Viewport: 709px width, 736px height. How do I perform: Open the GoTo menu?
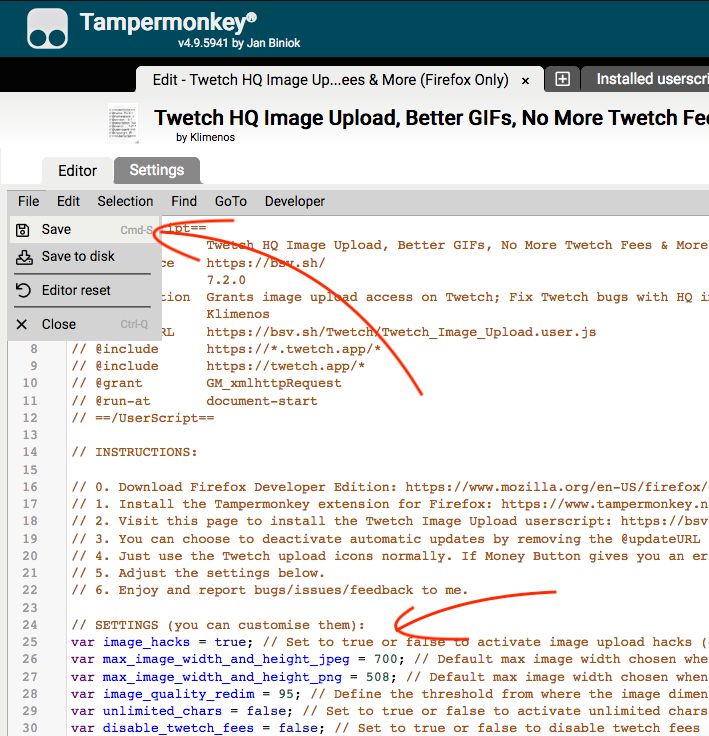coord(231,201)
